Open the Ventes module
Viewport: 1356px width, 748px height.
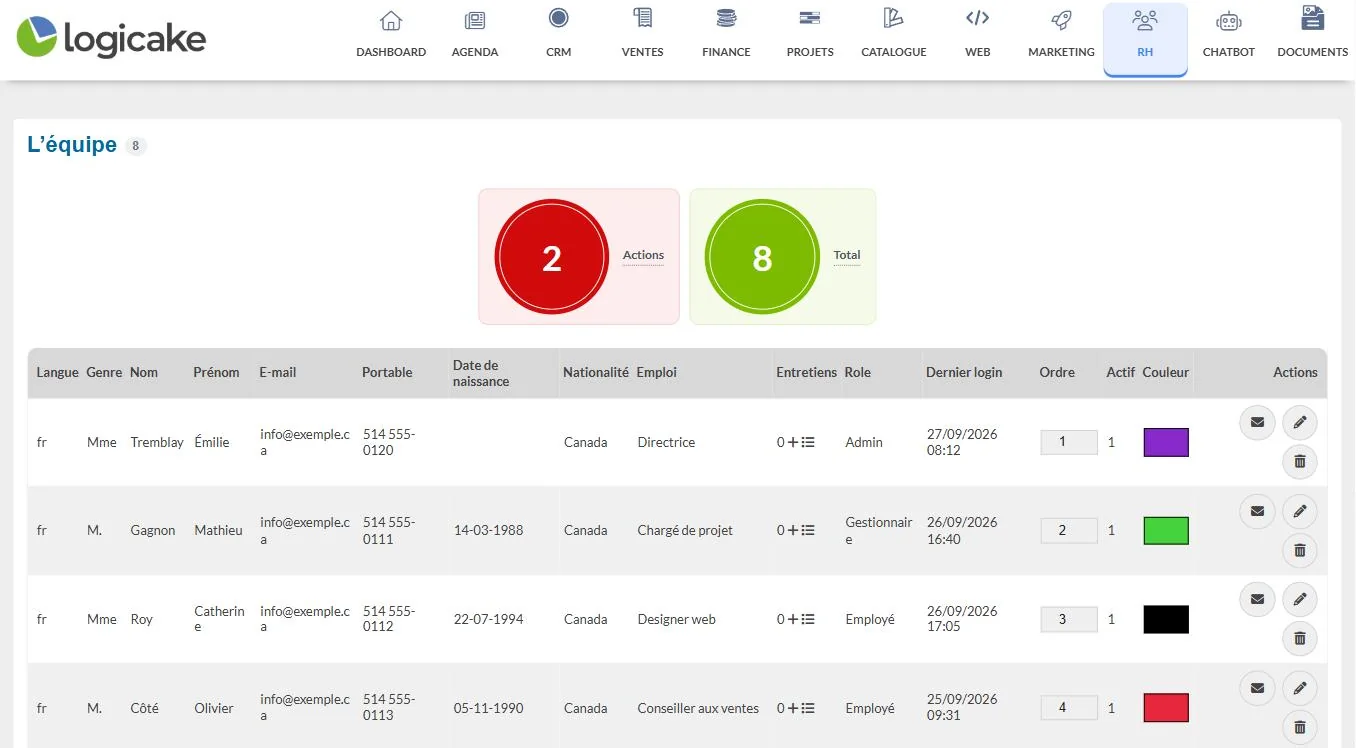point(642,35)
